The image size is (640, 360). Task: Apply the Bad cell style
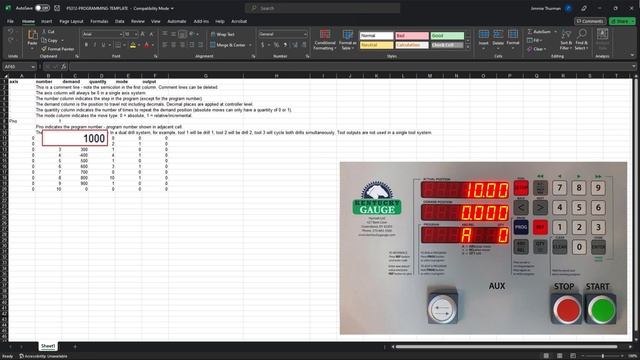[412, 36]
